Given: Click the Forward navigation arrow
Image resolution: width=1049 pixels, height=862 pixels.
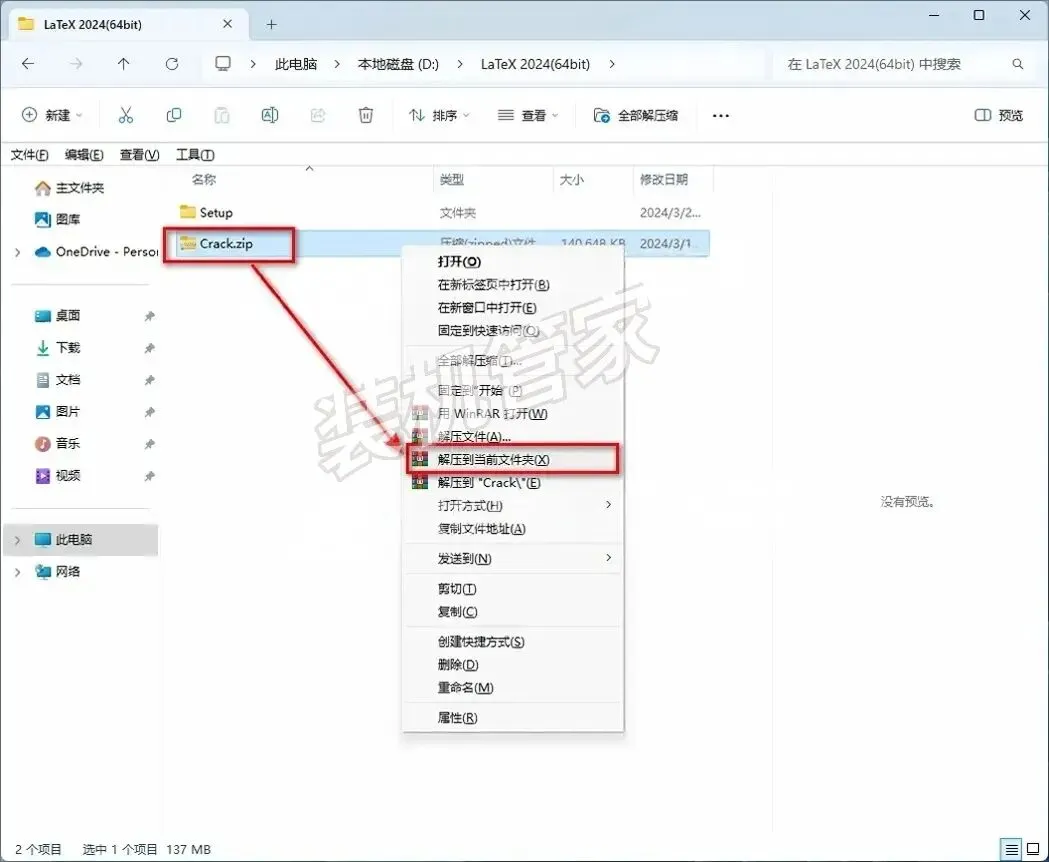Looking at the screenshot, I should coord(76,64).
